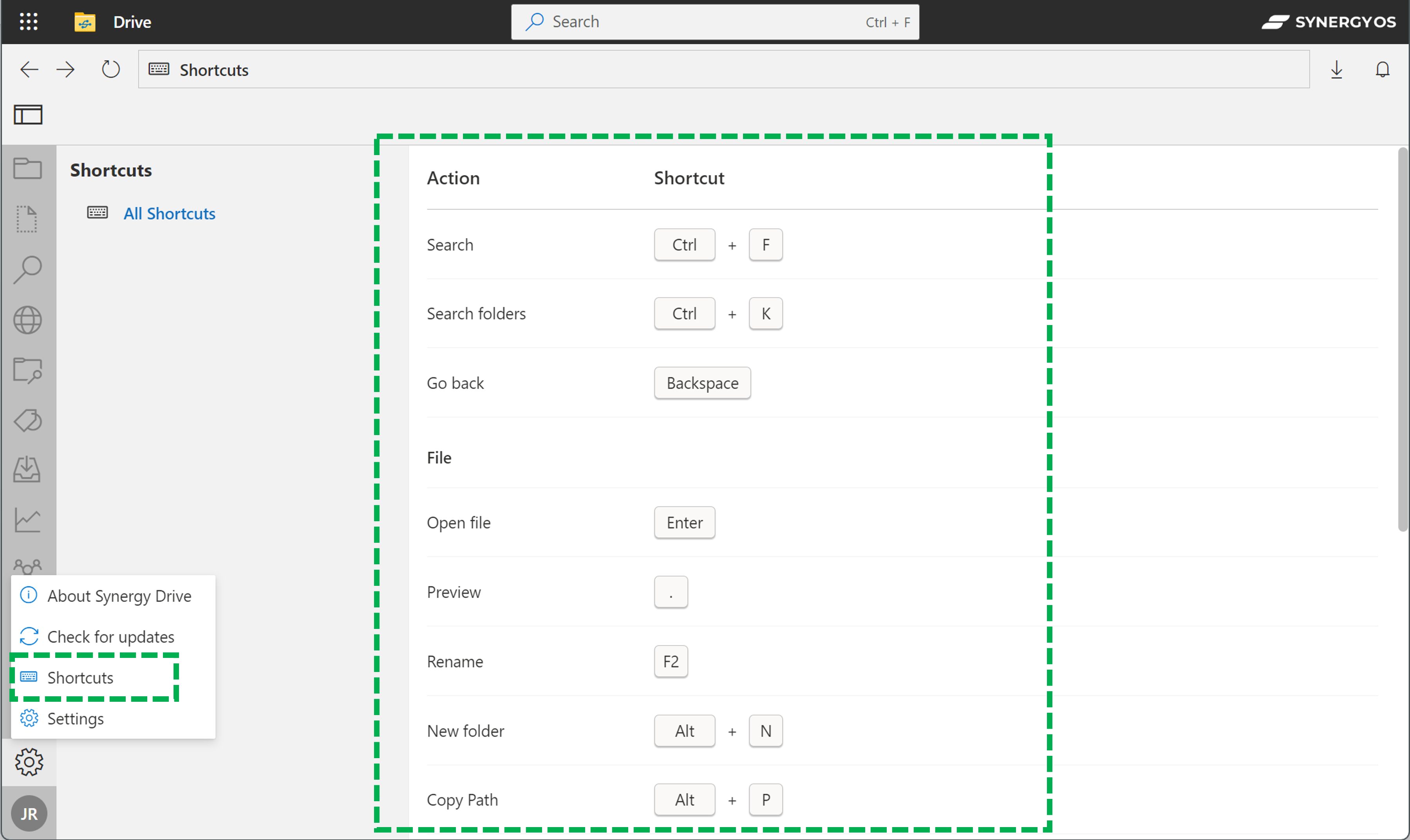This screenshot has height=840, width=1410.
Task: Open the magnifier search sidebar icon
Action: click(27, 269)
